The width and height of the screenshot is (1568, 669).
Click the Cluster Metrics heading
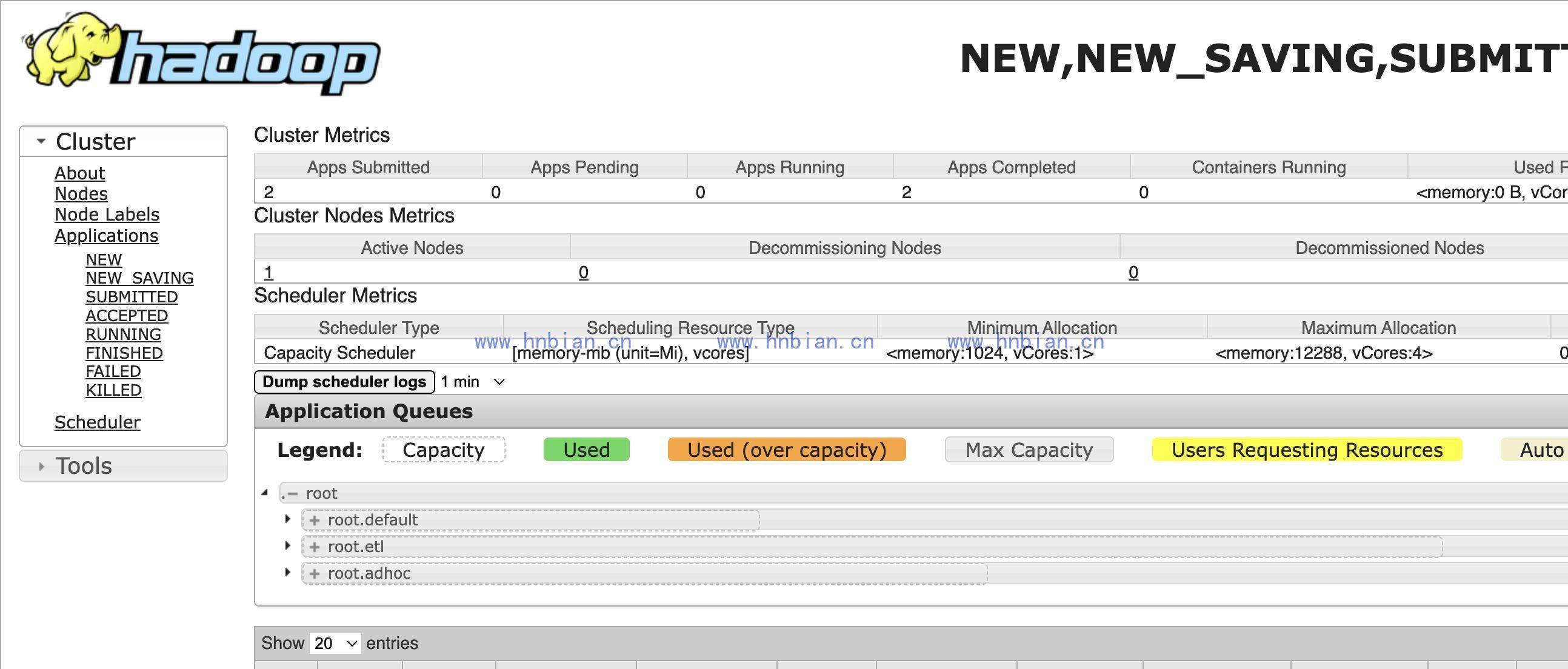322,135
